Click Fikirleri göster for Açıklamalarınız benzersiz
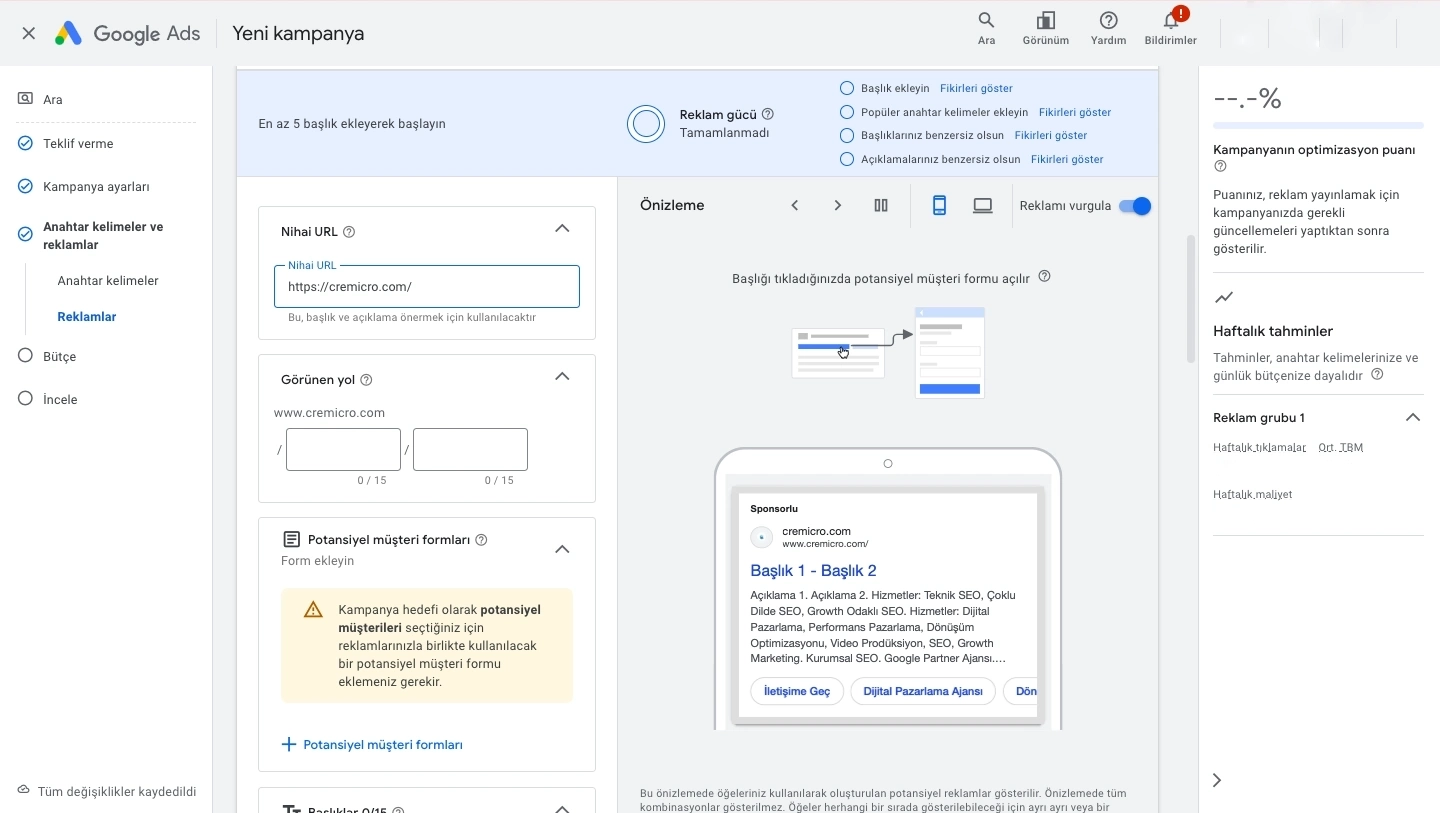This screenshot has width=1440, height=813. point(1067,159)
